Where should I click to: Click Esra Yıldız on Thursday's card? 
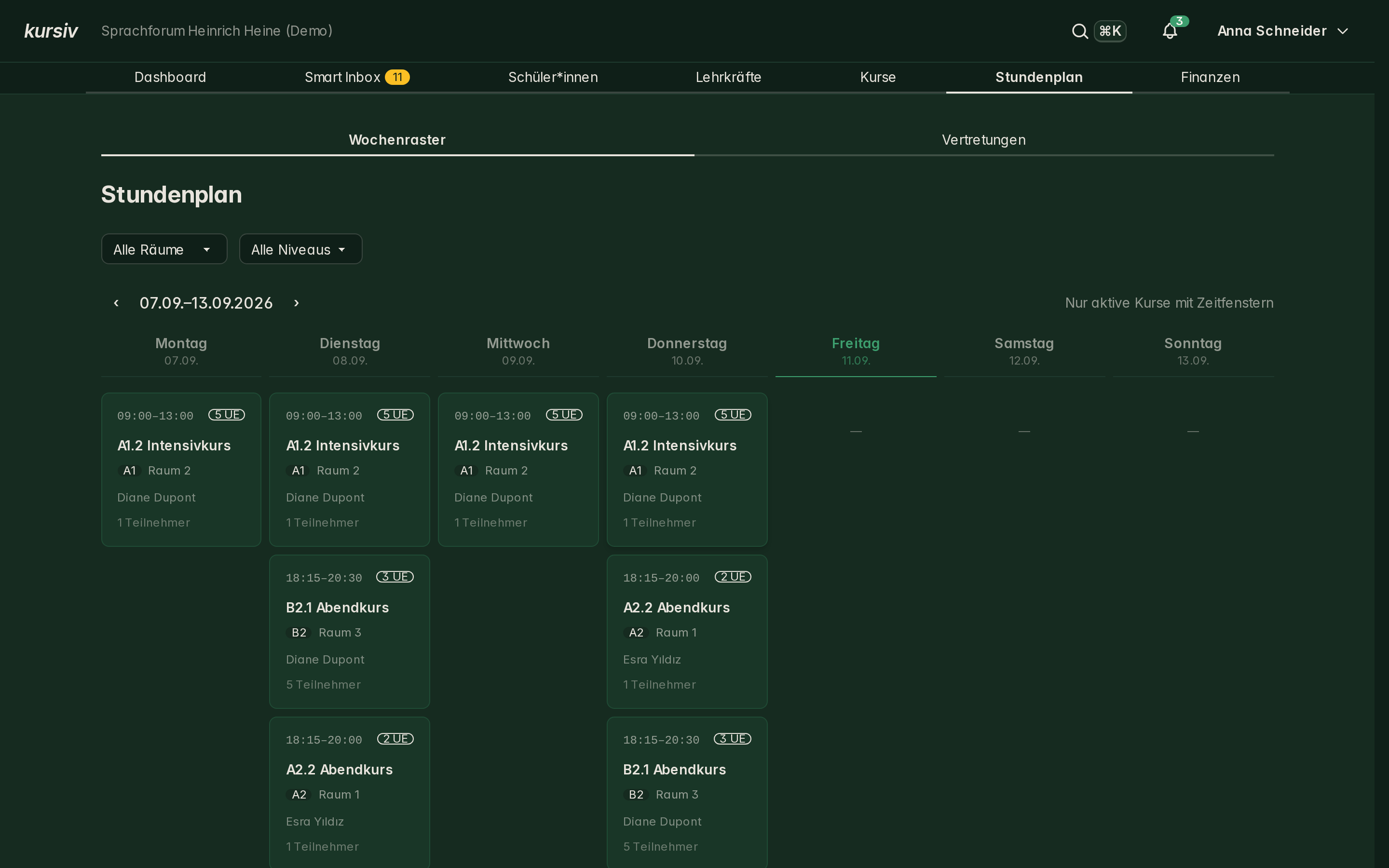[652, 660]
